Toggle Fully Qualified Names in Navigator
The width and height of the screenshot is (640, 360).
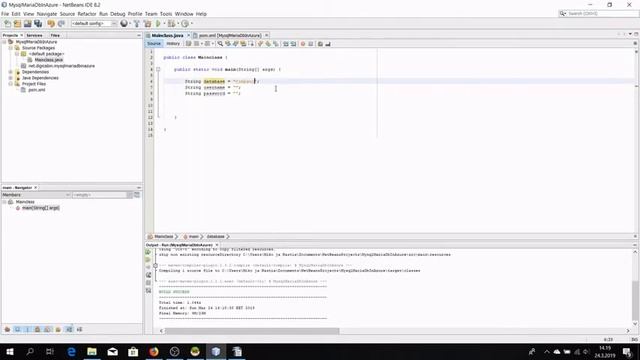click(x=58, y=329)
